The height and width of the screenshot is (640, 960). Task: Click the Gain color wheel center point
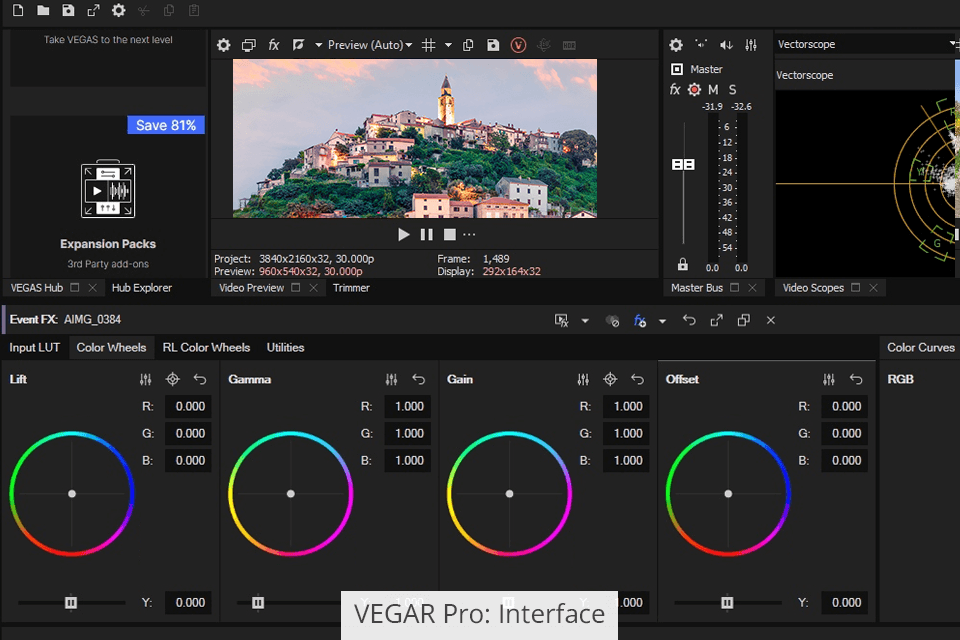tap(509, 494)
